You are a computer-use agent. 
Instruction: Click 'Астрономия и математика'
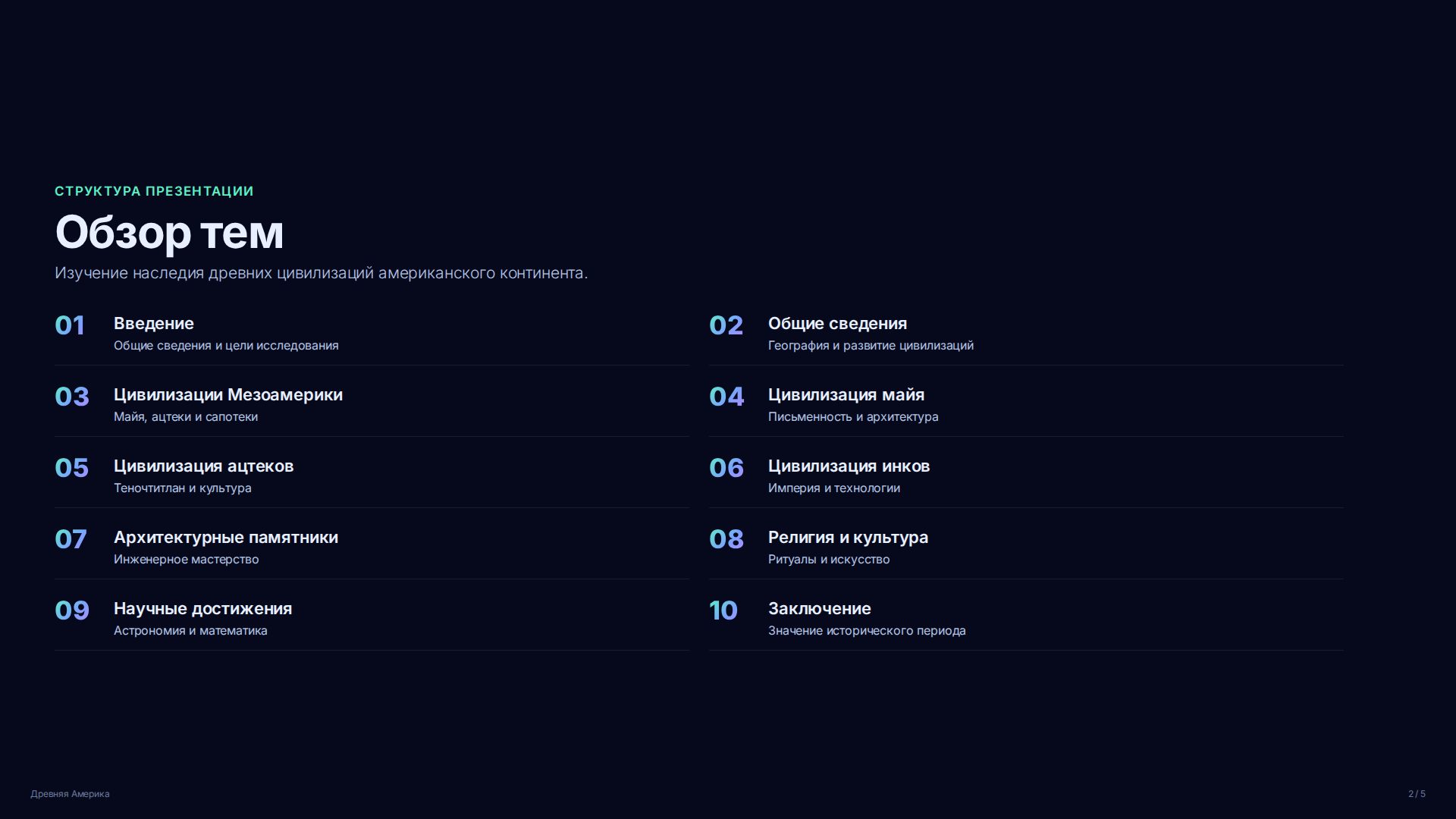coord(190,631)
